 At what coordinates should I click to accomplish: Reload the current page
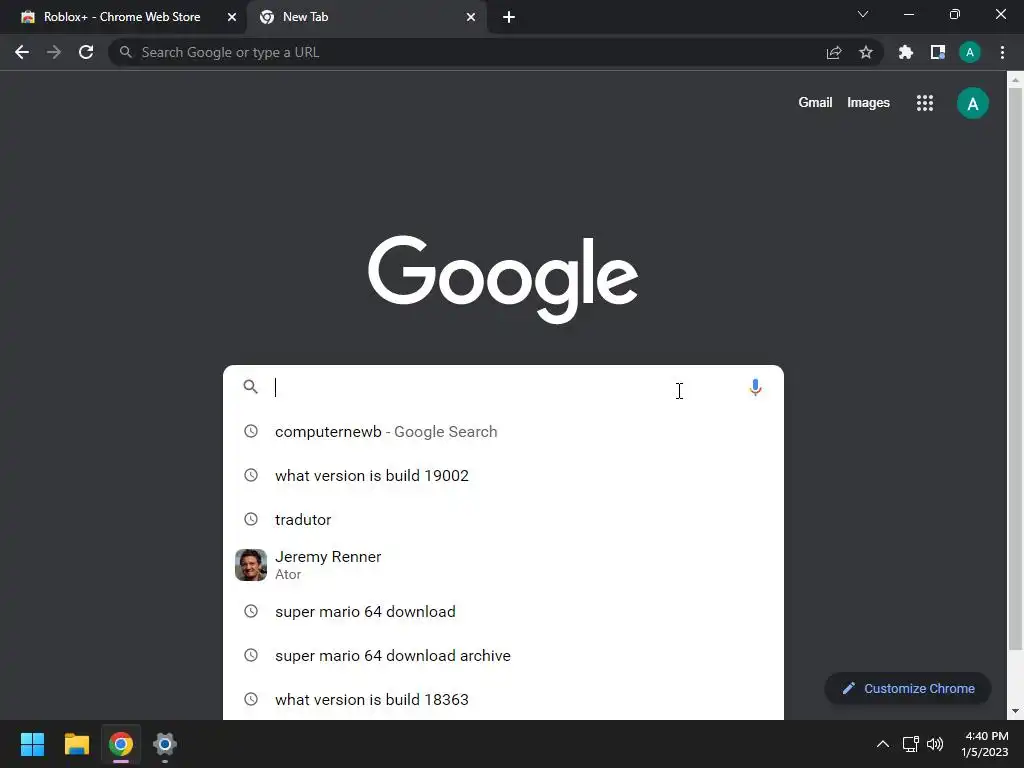(86, 52)
